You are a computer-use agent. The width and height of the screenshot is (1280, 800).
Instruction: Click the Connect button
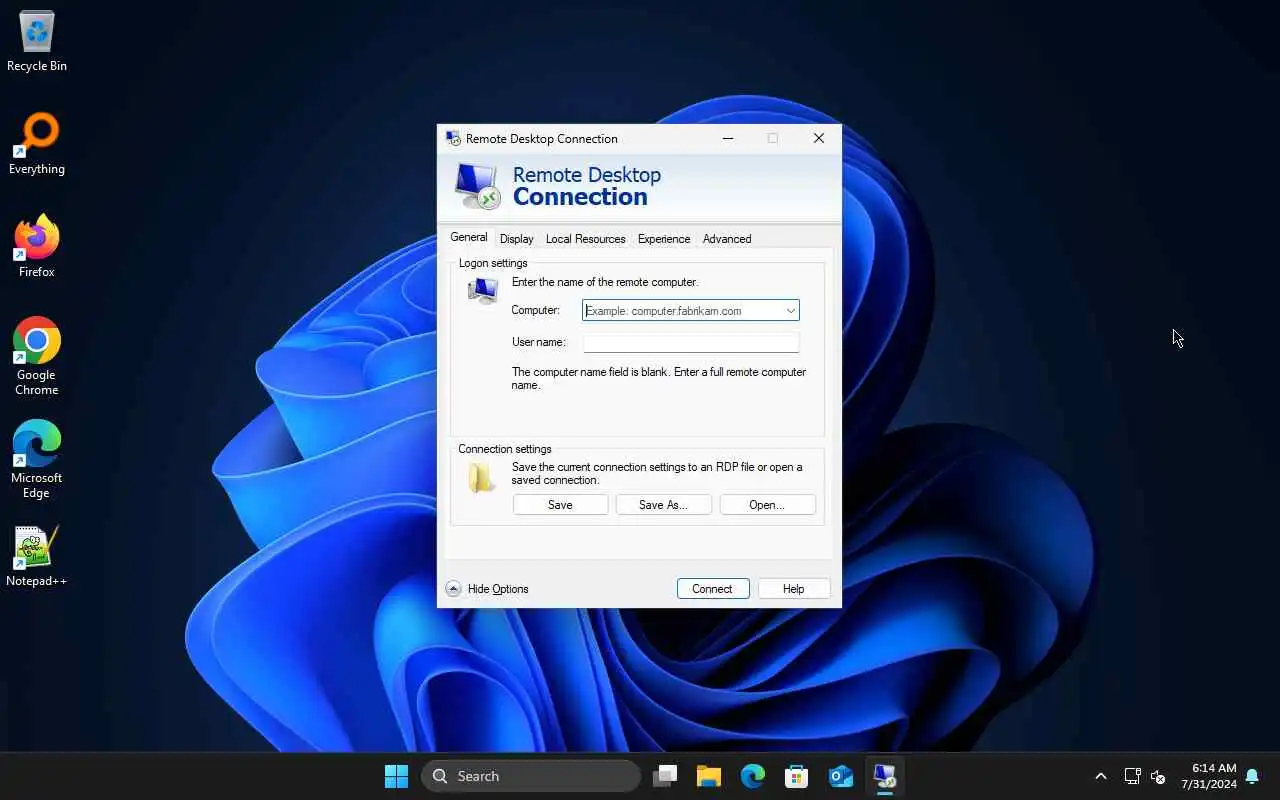click(x=712, y=589)
